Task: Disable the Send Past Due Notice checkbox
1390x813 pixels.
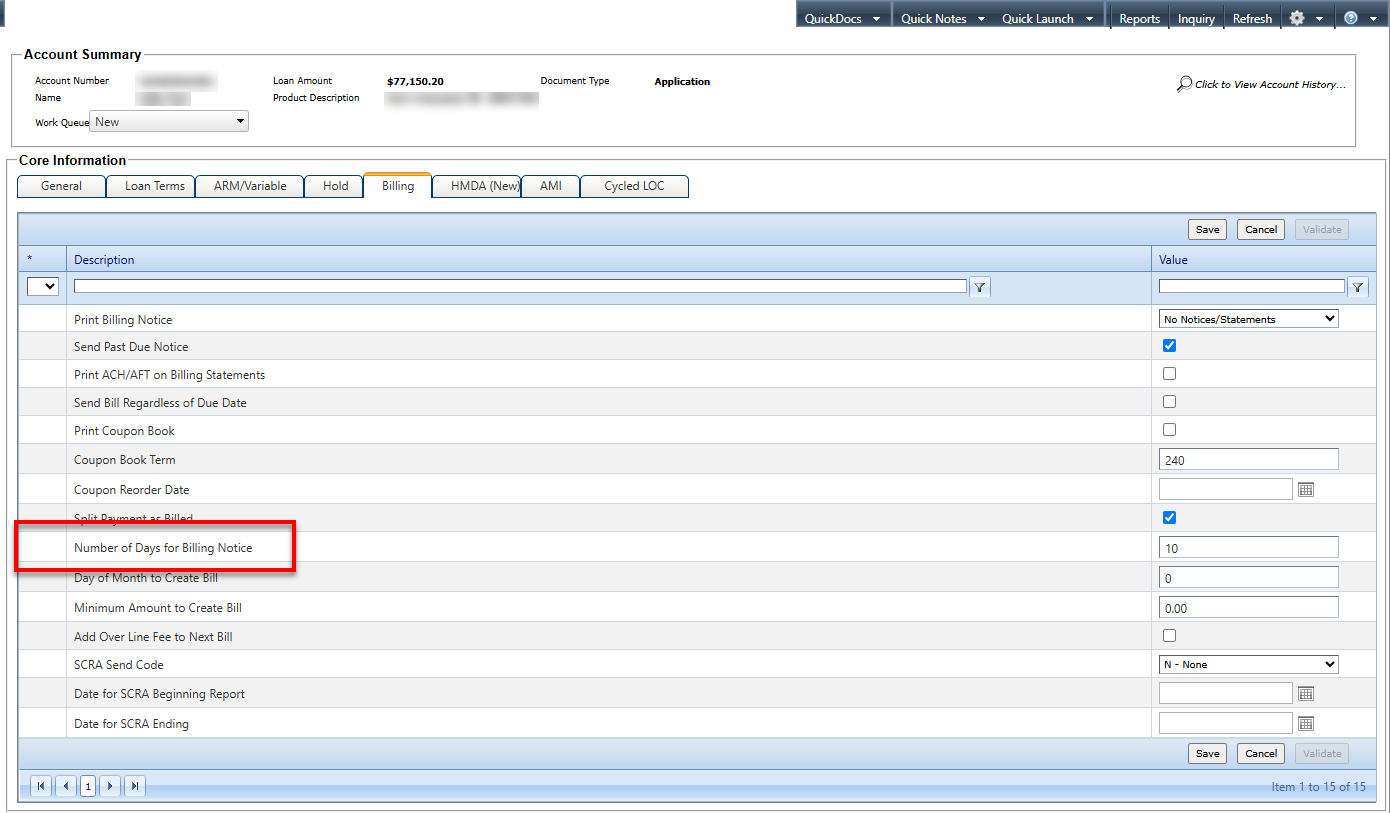Action: 1169,345
